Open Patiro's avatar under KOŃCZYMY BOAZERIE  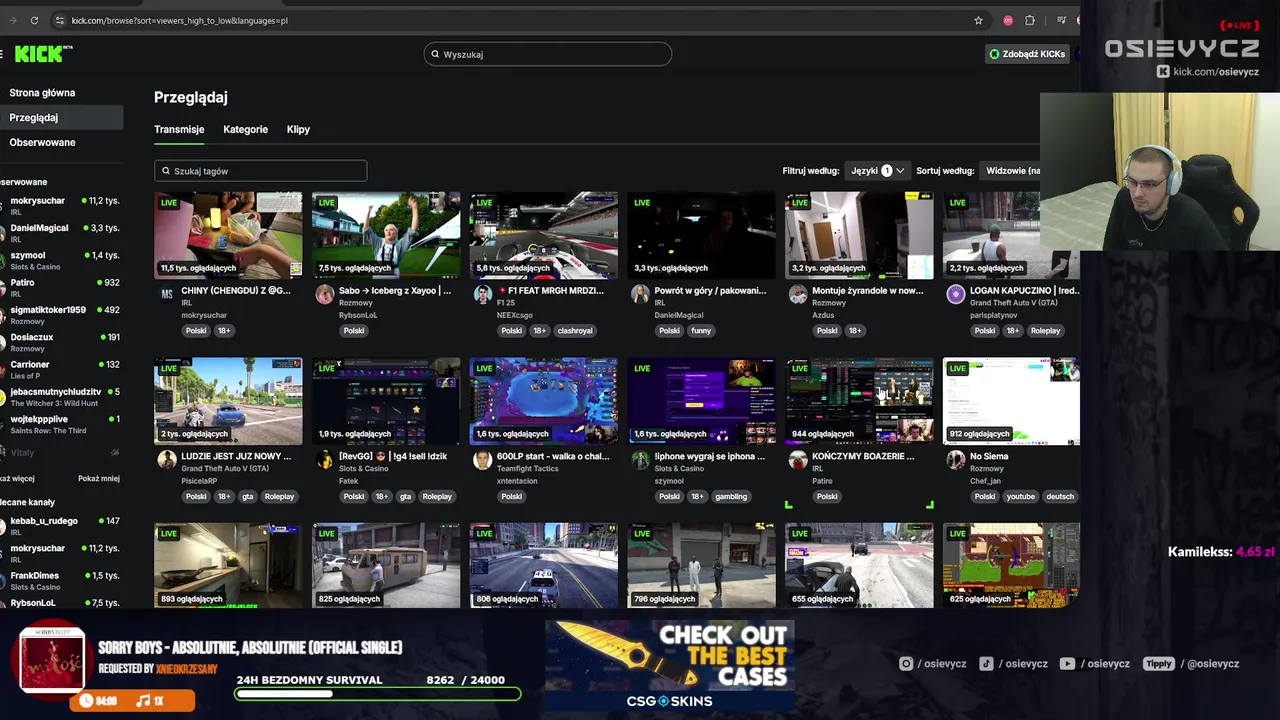[x=798, y=460]
